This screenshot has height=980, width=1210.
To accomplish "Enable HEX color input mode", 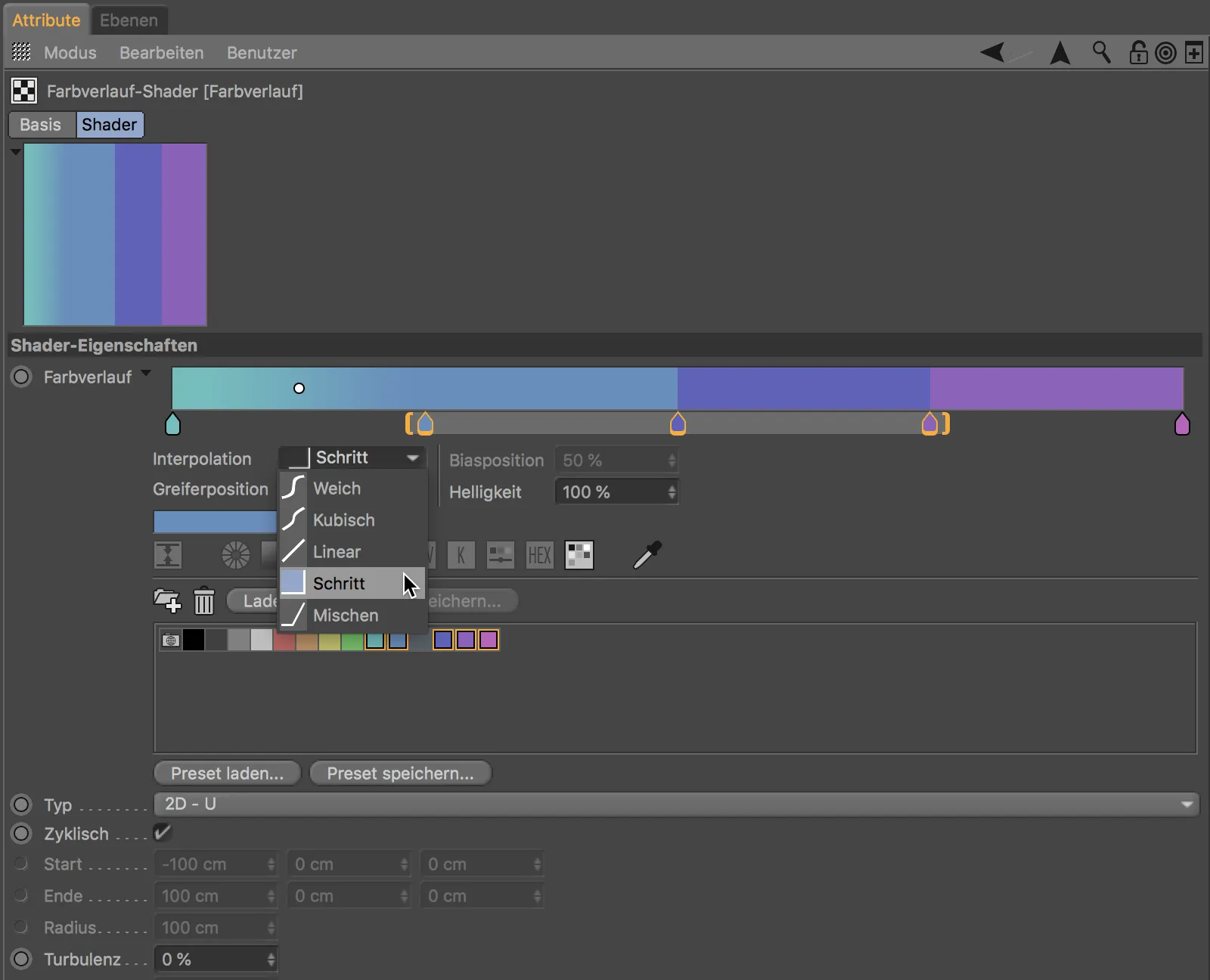I will pos(539,555).
